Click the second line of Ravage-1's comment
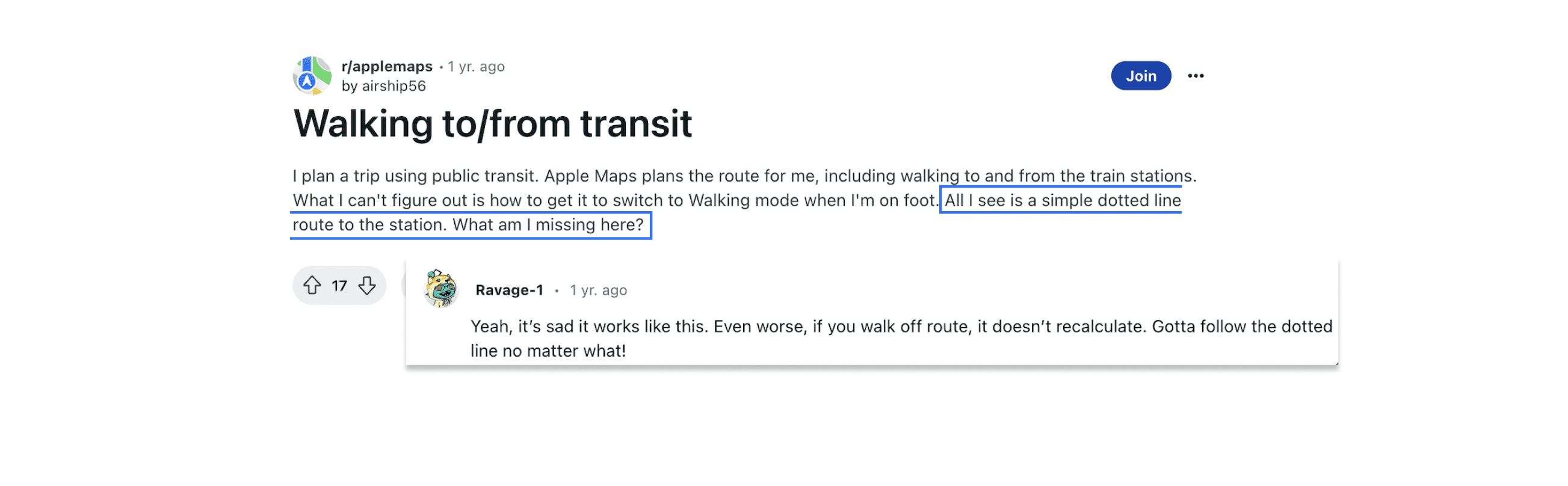This screenshot has height=486, width=1568. pyautogui.click(x=548, y=351)
